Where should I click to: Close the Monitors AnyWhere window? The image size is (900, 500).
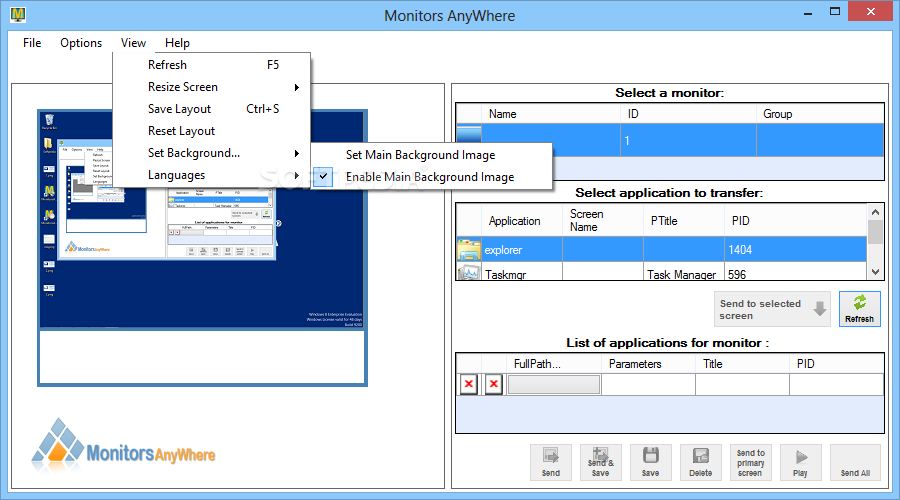(x=871, y=11)
